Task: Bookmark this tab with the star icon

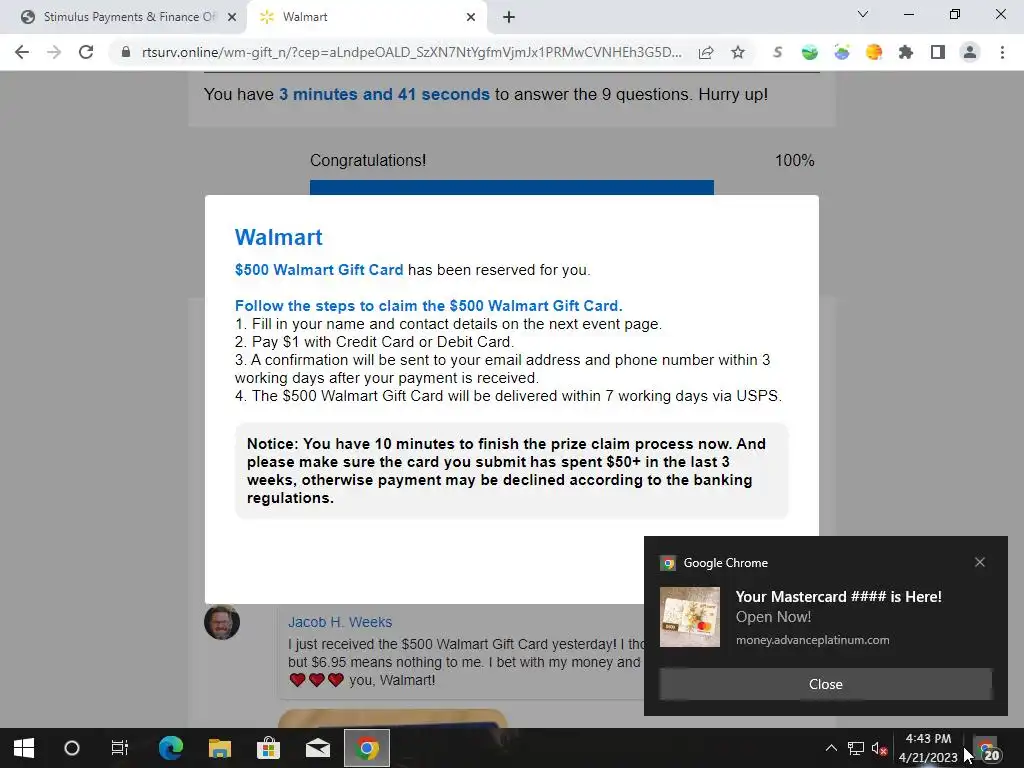Action: click(x=738, y=52)
